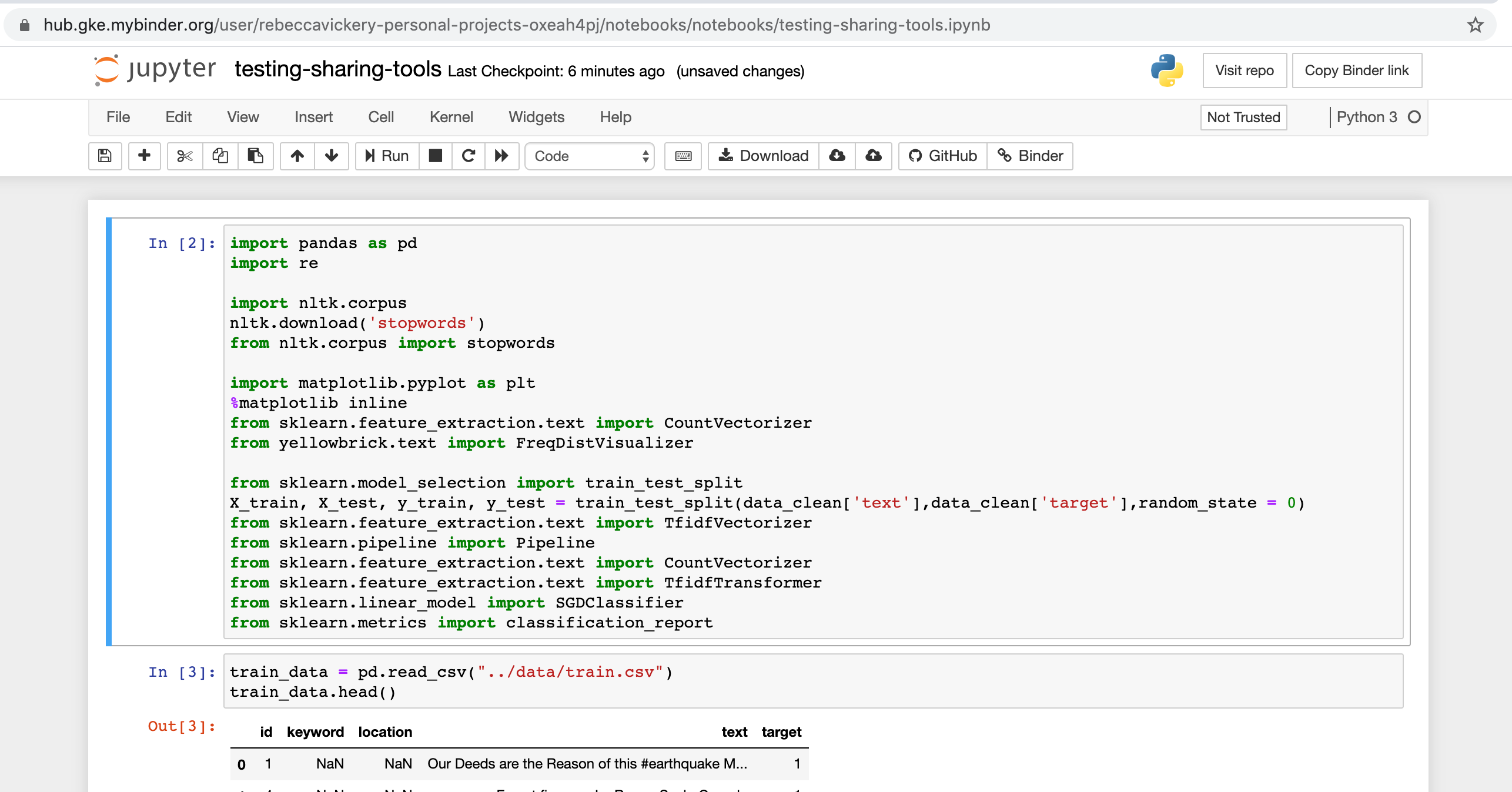Open the Binder link in toolbar

pyautogui.click(x=1029, y=156)
